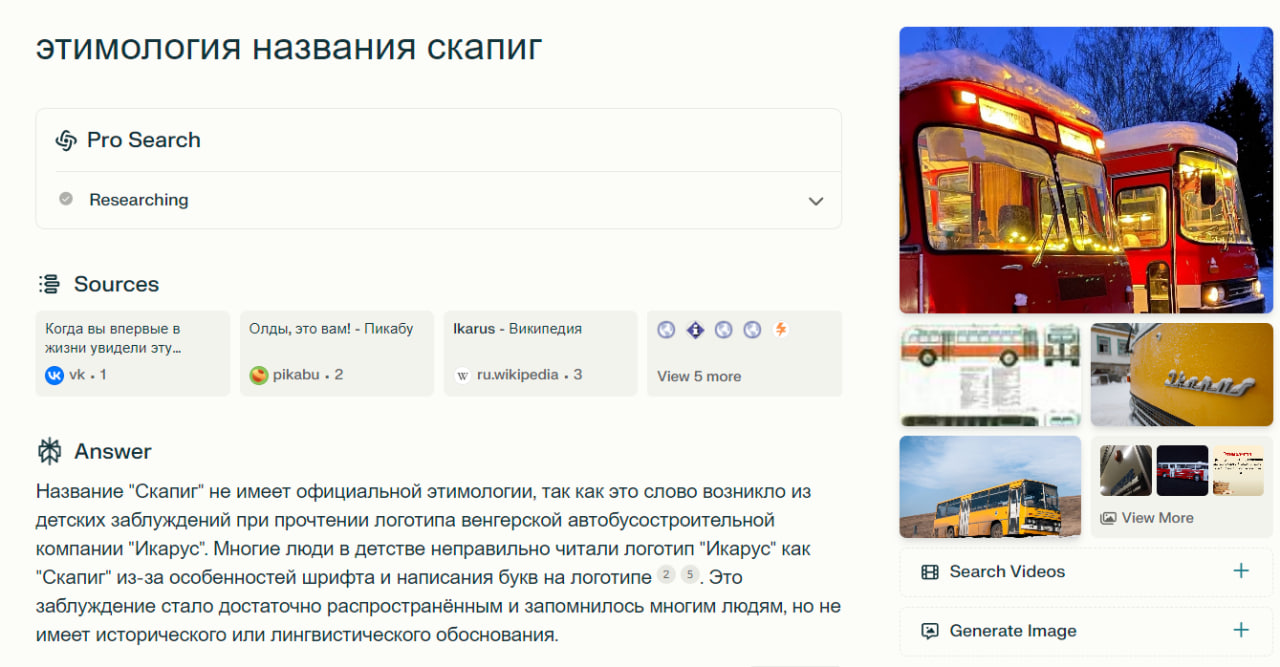1280x667 pixels.
Task: Click the Answer heading text
Action: (x=113, y=451)
